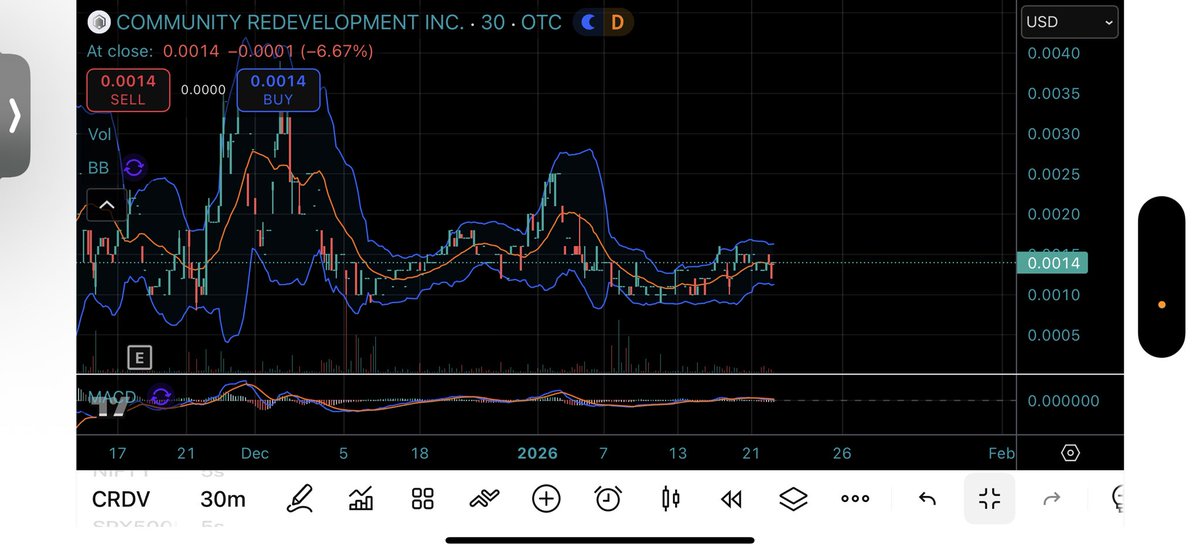Toggle the orange D data badge
Viewport: 1200px width, 554px height.
pos(617,21)
